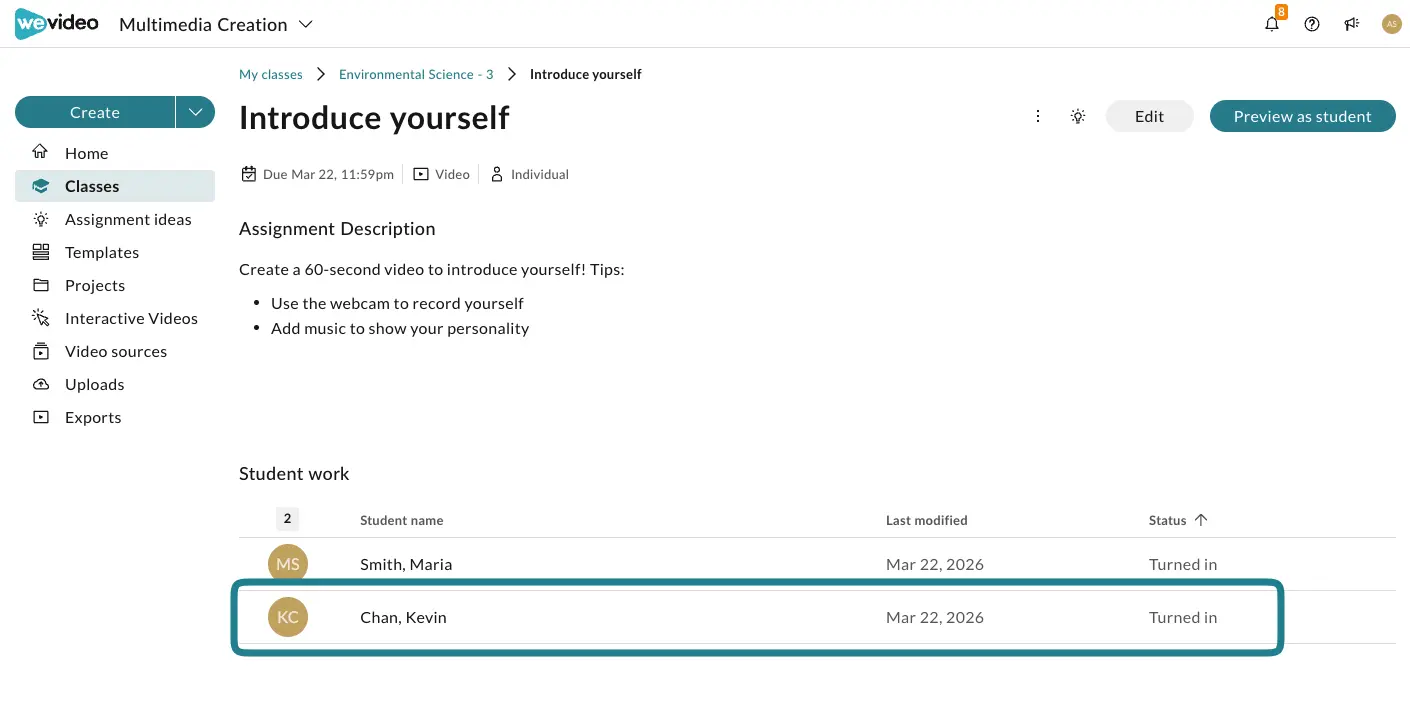Click the help question mark icon
Viewport: 1410px width, 702px height.
click(x=1312, y=24)
